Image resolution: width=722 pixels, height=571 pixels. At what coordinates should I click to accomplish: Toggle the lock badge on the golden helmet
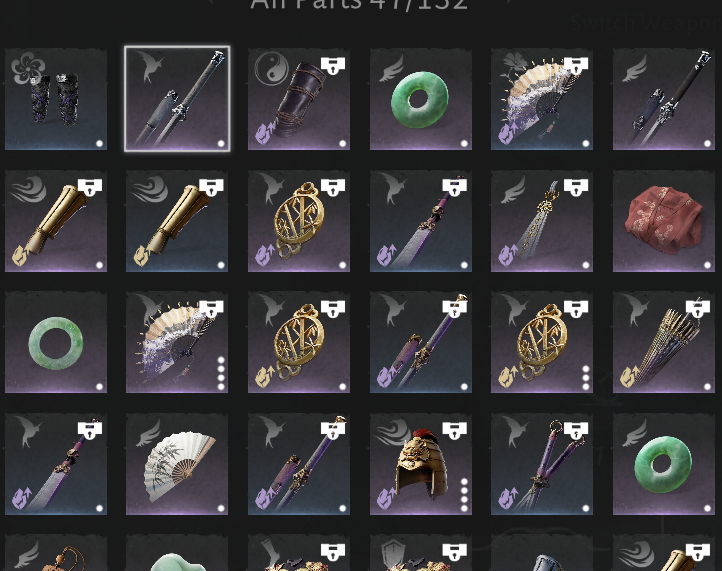tap(454, 430)
